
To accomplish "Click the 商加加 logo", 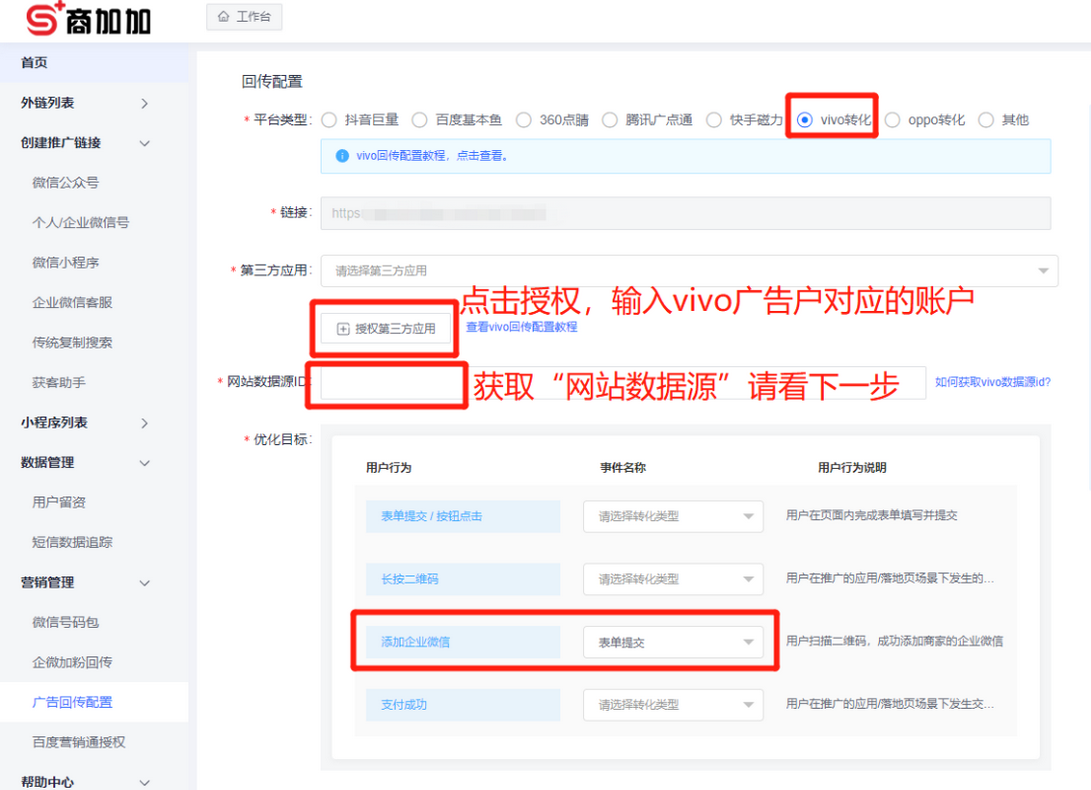I will 88,19.
